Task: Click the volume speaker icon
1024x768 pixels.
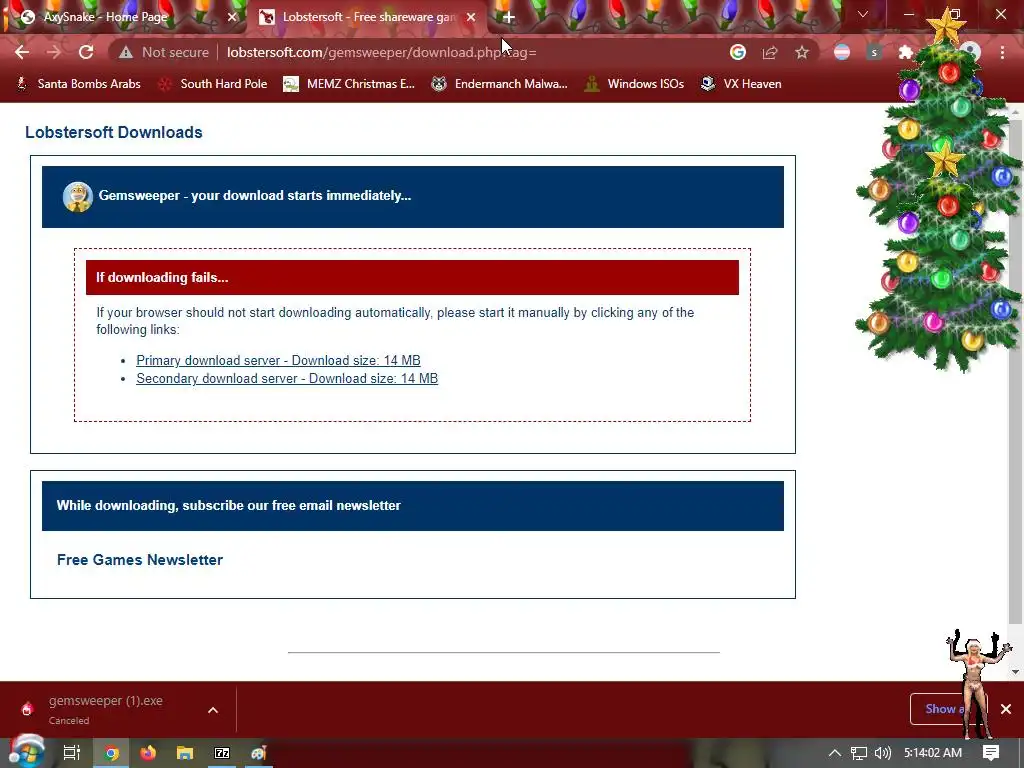Action: click(882, 753)
